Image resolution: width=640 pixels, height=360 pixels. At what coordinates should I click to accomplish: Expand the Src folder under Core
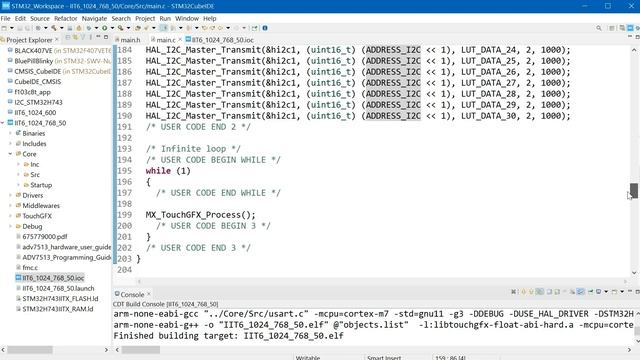click(x=18, y=175)
